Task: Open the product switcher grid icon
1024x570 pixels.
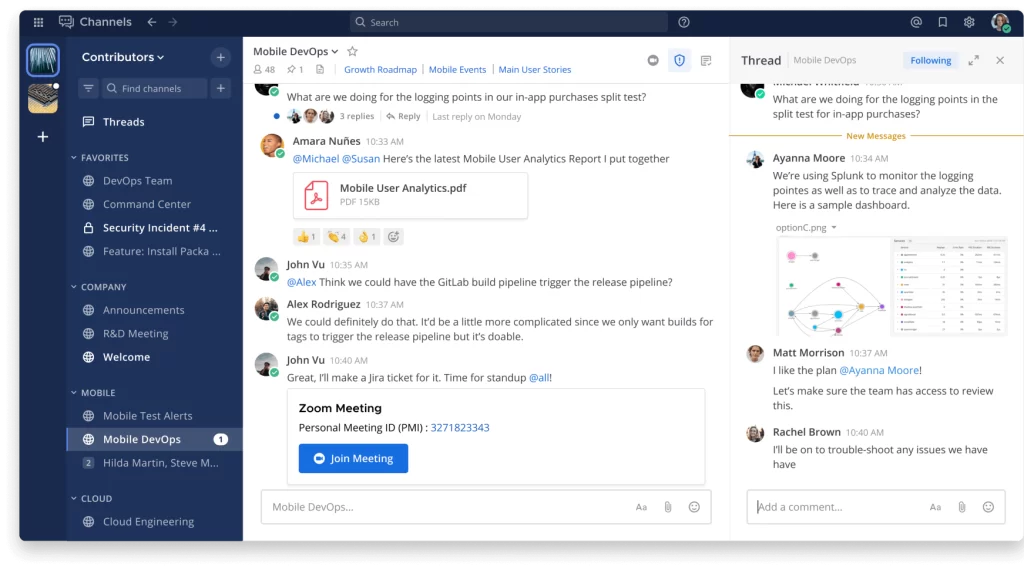Action: pyautogui.click(x=39, y=22)
